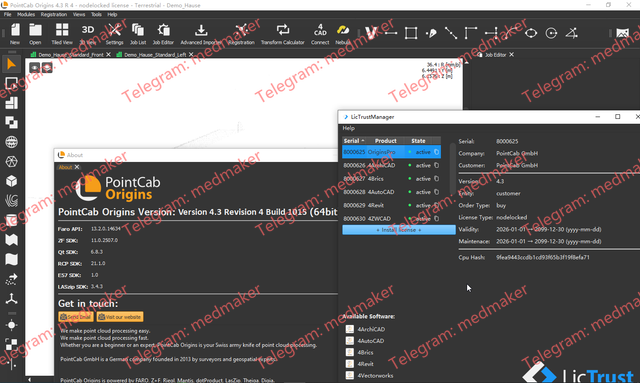Switch to Tiled View in toolbar
640x383 pixels.
click(x=62, y=33)
